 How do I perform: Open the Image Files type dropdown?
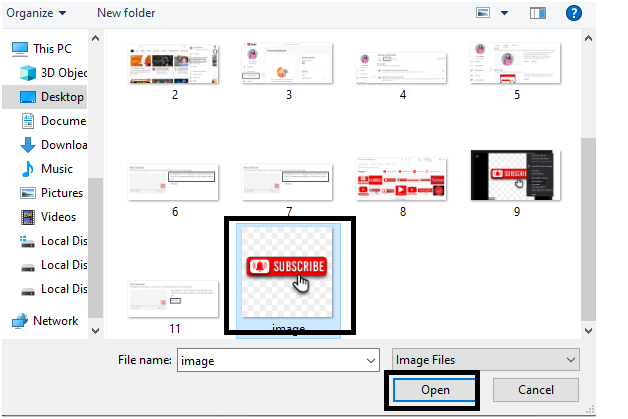(x=486, y=360)
